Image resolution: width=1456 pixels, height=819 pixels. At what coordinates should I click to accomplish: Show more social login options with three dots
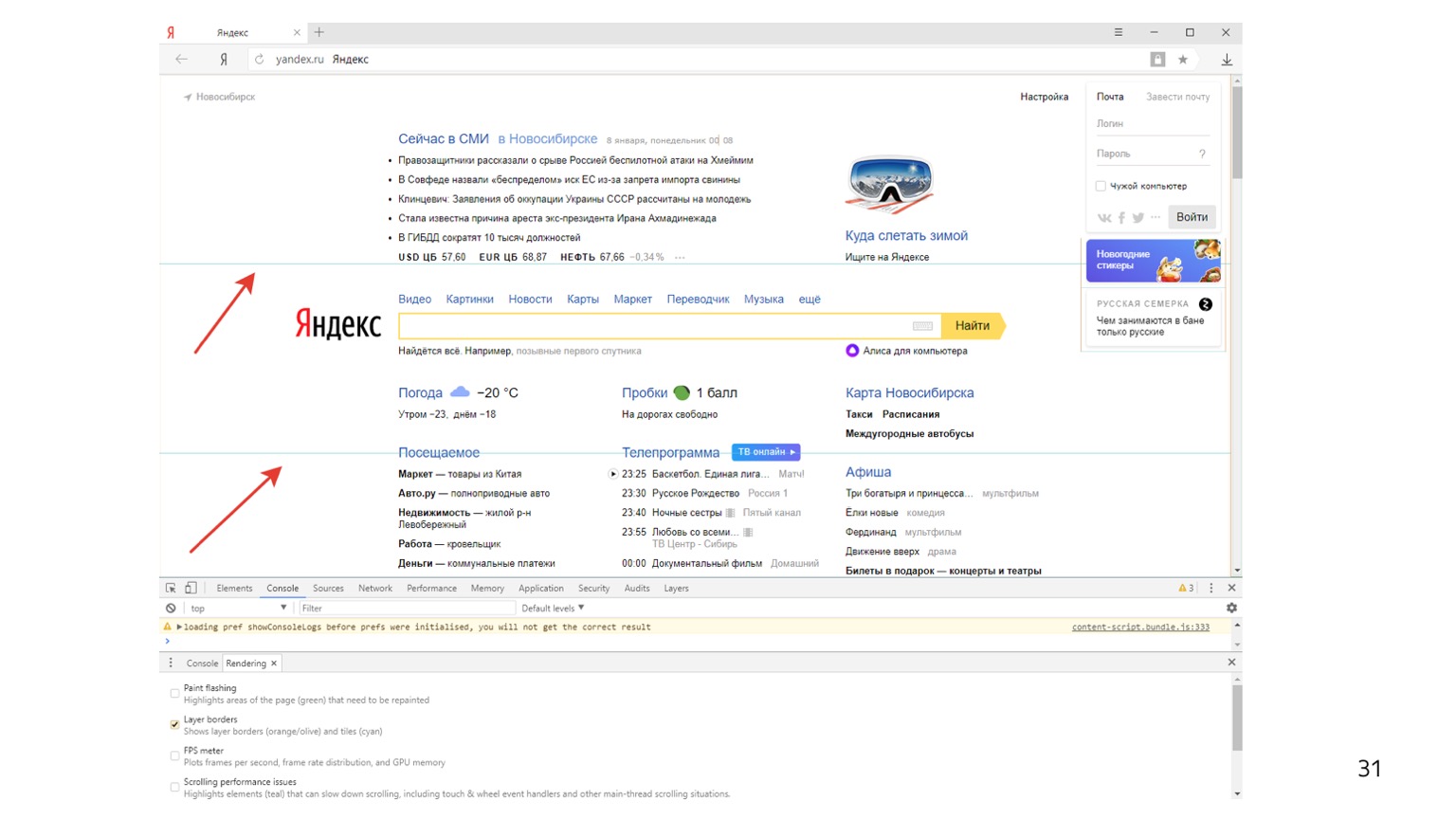1156,218
